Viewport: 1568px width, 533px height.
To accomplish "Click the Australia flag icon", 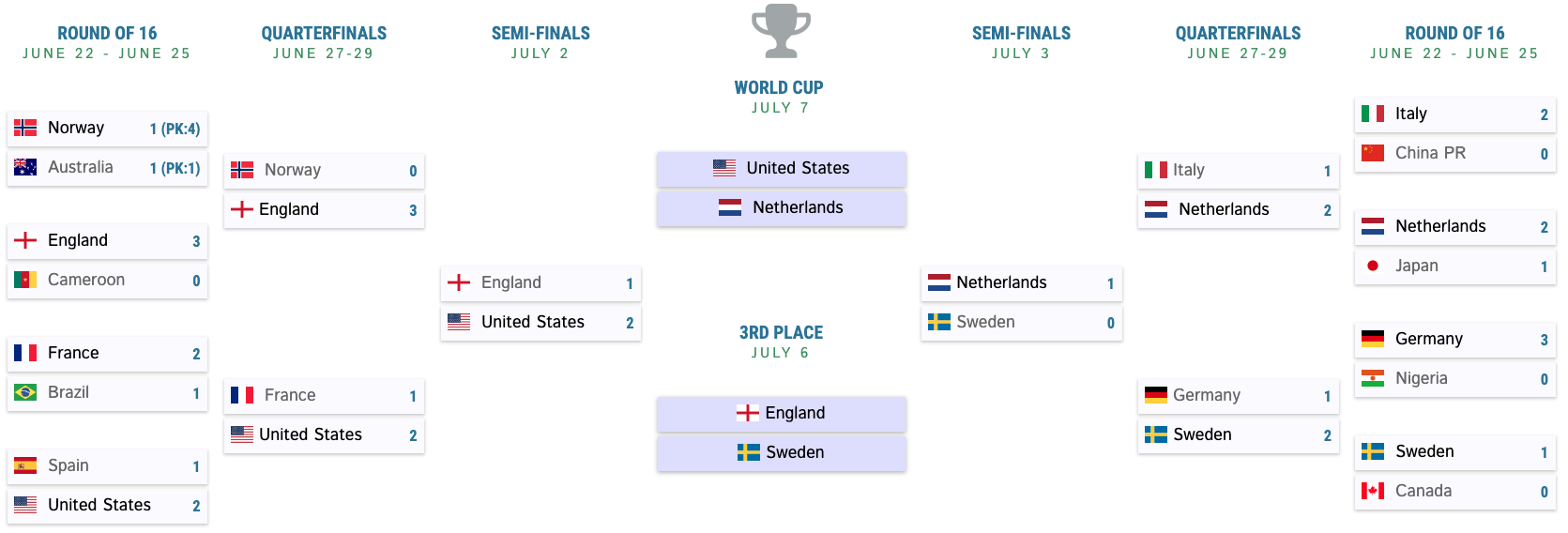I will click(25, 167).
